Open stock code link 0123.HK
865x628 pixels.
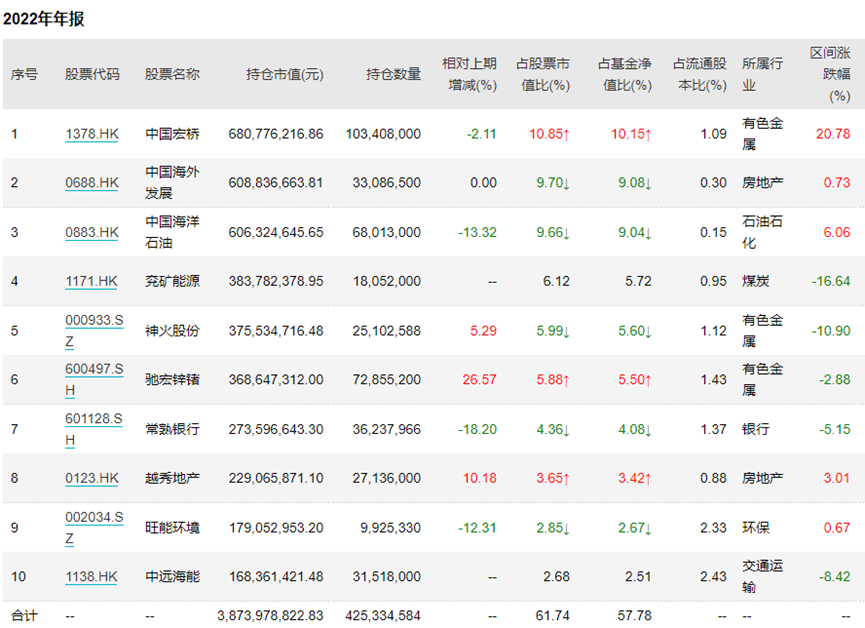92,478
